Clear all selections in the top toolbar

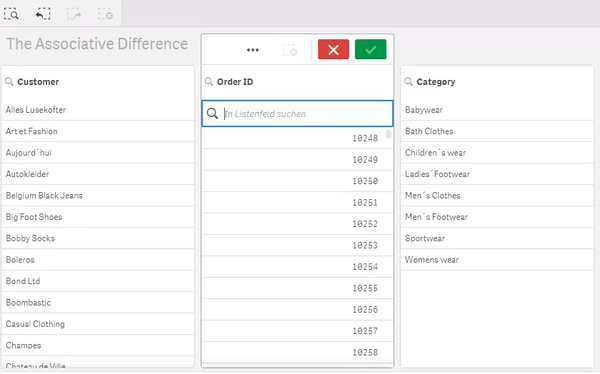click(105, 14)
